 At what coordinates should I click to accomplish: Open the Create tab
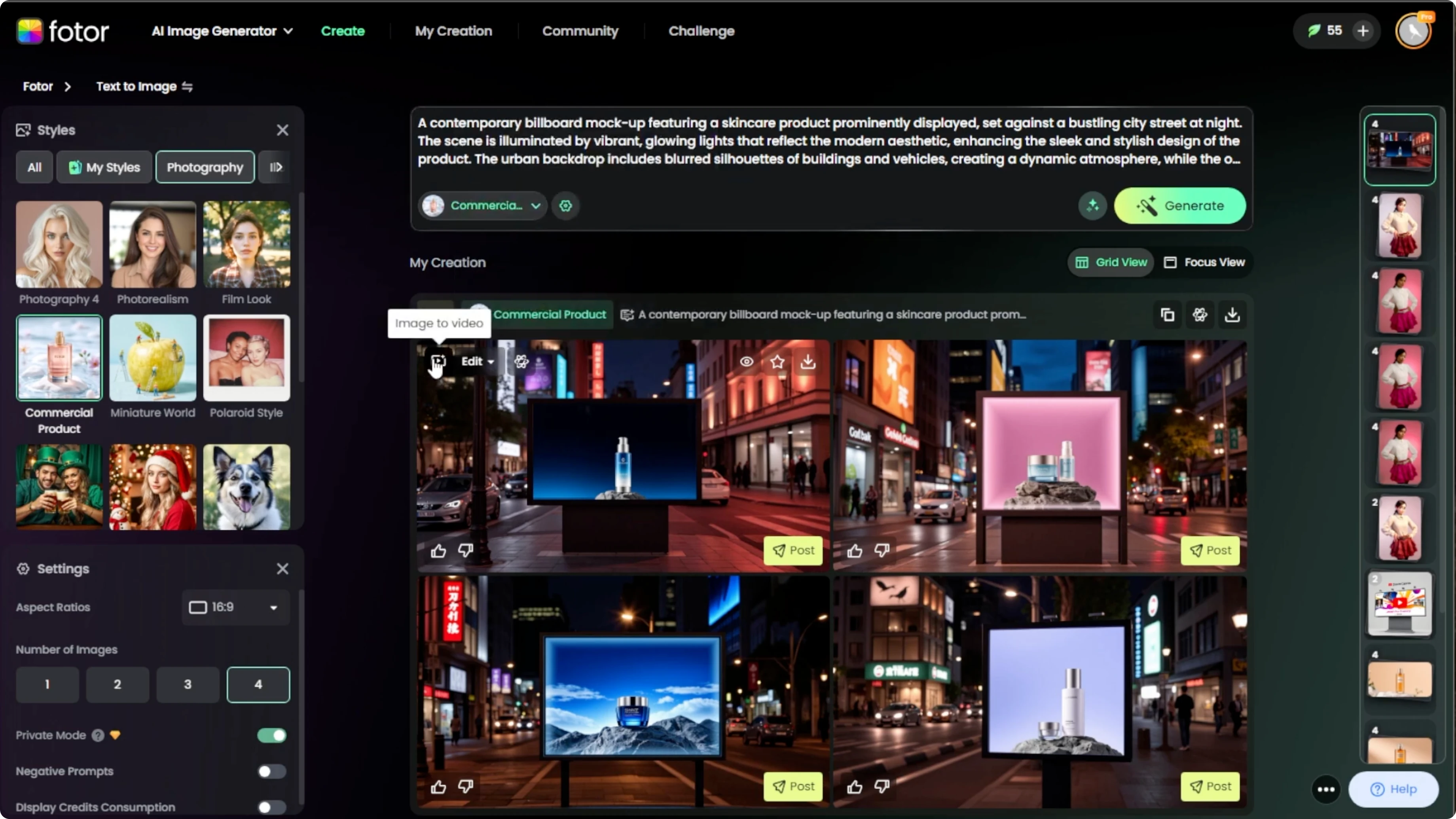point(343,31)
